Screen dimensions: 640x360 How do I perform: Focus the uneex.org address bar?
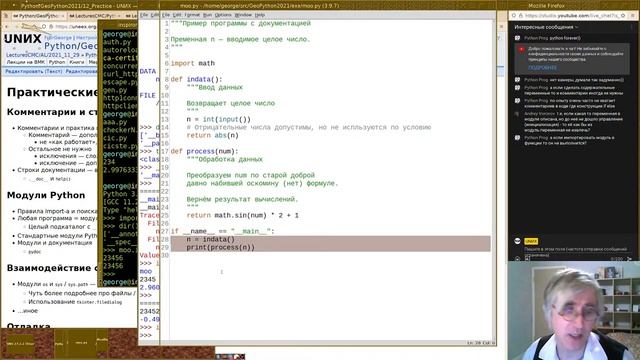[x=76, y=27]
